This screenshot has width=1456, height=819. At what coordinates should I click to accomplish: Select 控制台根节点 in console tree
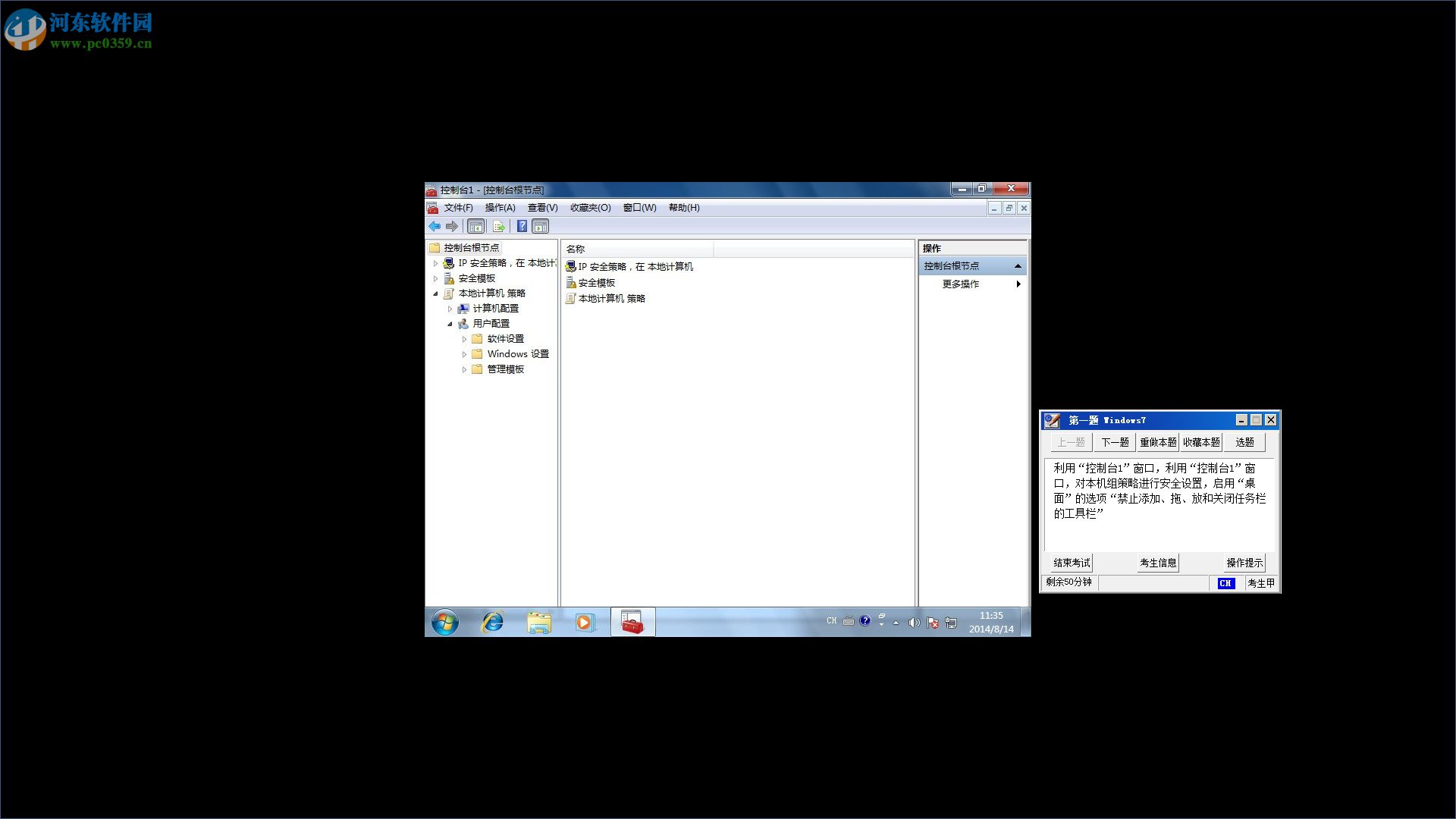tap(471, 248)
